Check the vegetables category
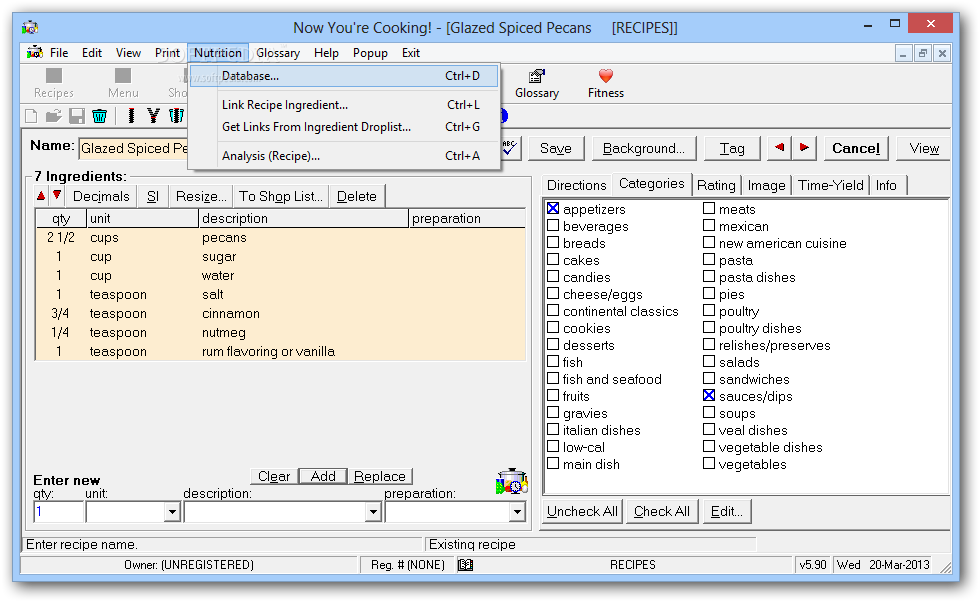The height and width of the screenshot is (602, 980). tap(709, 463)
